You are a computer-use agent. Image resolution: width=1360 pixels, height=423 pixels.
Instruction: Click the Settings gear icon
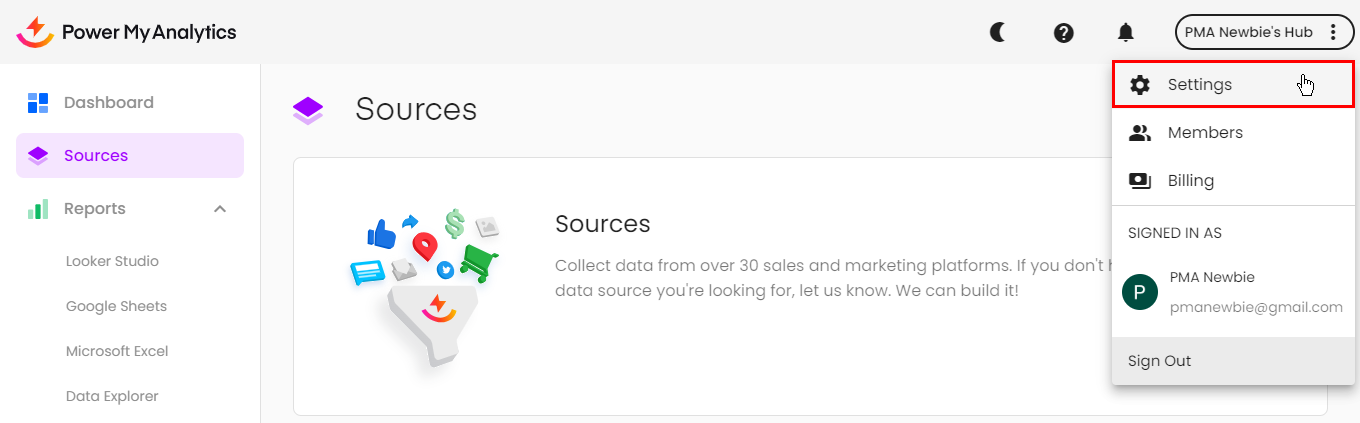pyautogui.click(x=1140, y=85)
